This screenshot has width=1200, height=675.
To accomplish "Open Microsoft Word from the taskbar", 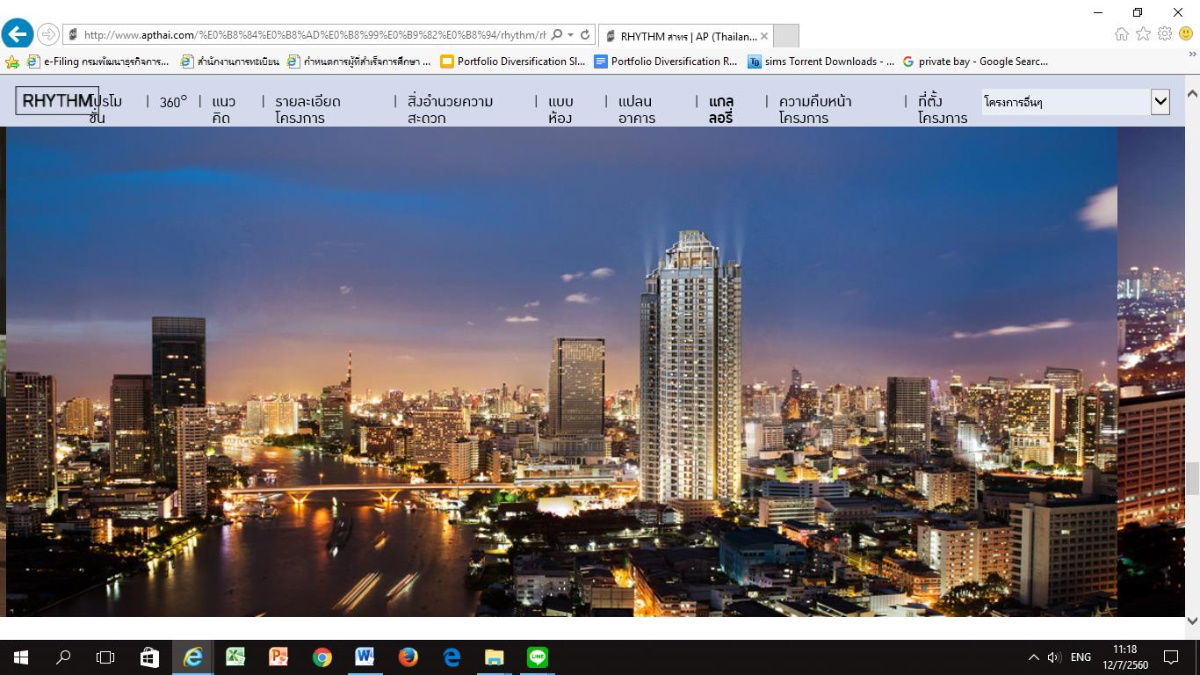I will click(364, 657).
